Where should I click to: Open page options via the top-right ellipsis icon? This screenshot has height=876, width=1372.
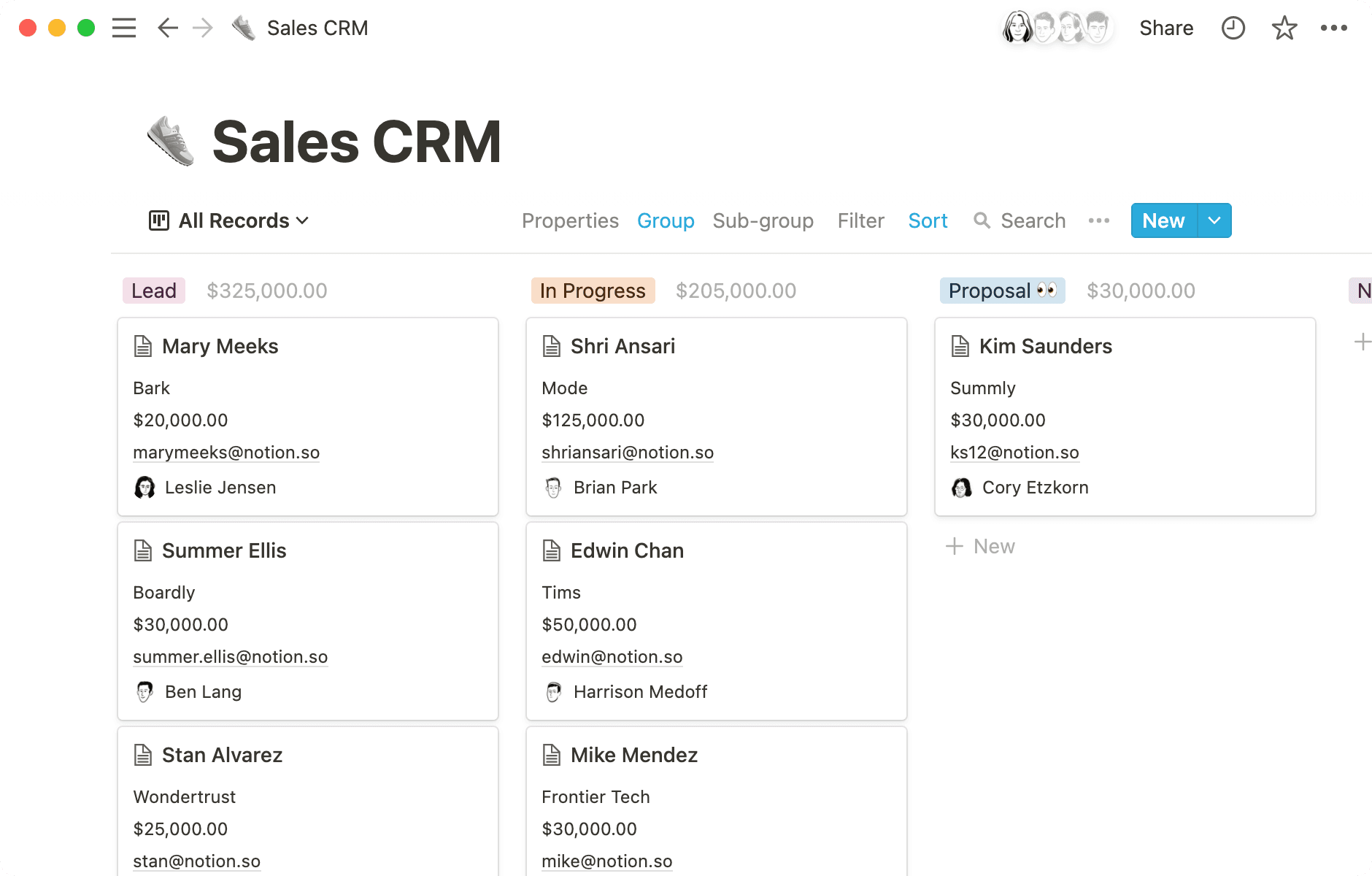click(1335, 28)
